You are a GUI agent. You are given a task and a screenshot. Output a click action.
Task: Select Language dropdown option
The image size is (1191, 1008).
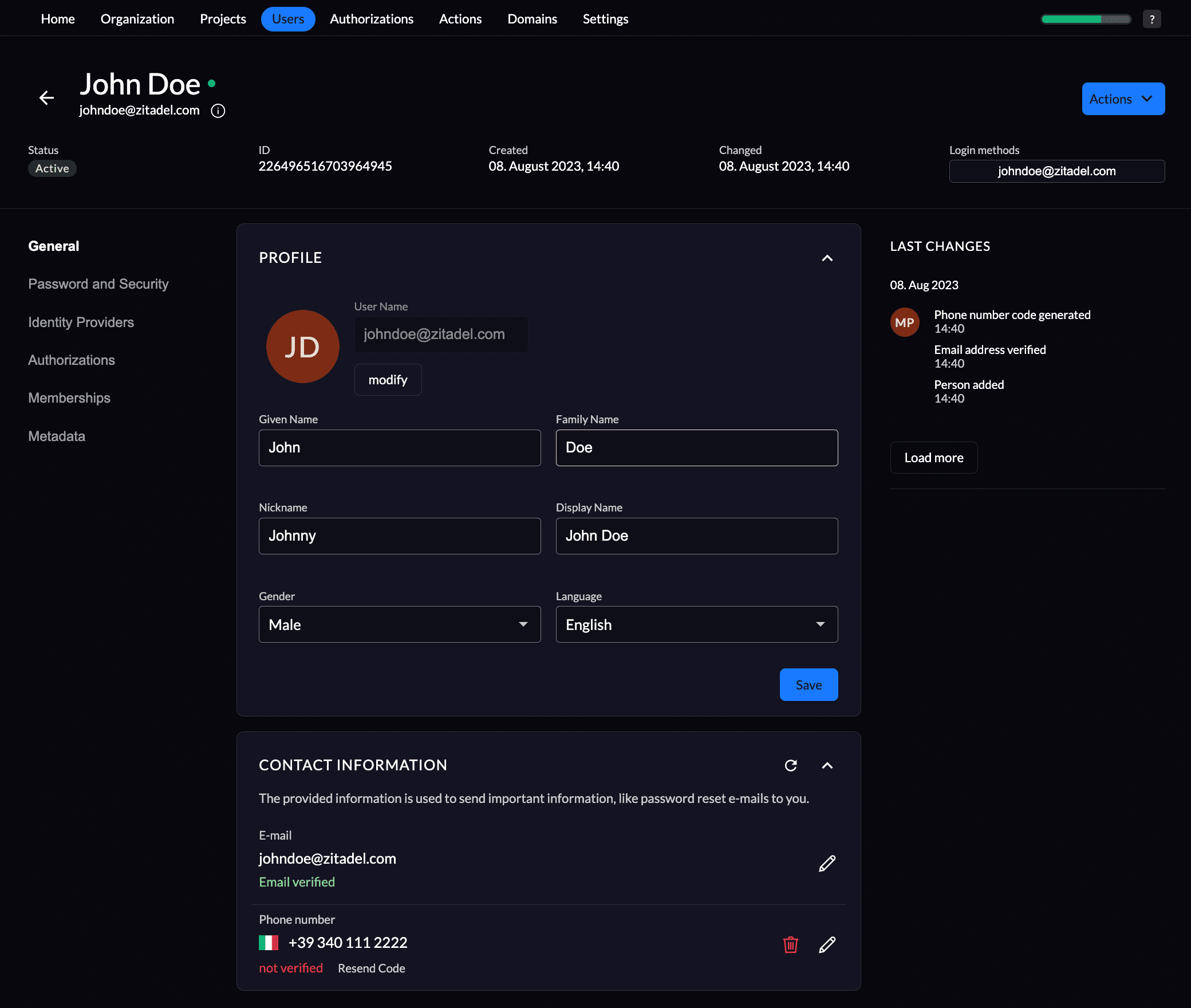click(x=697, y=624)
